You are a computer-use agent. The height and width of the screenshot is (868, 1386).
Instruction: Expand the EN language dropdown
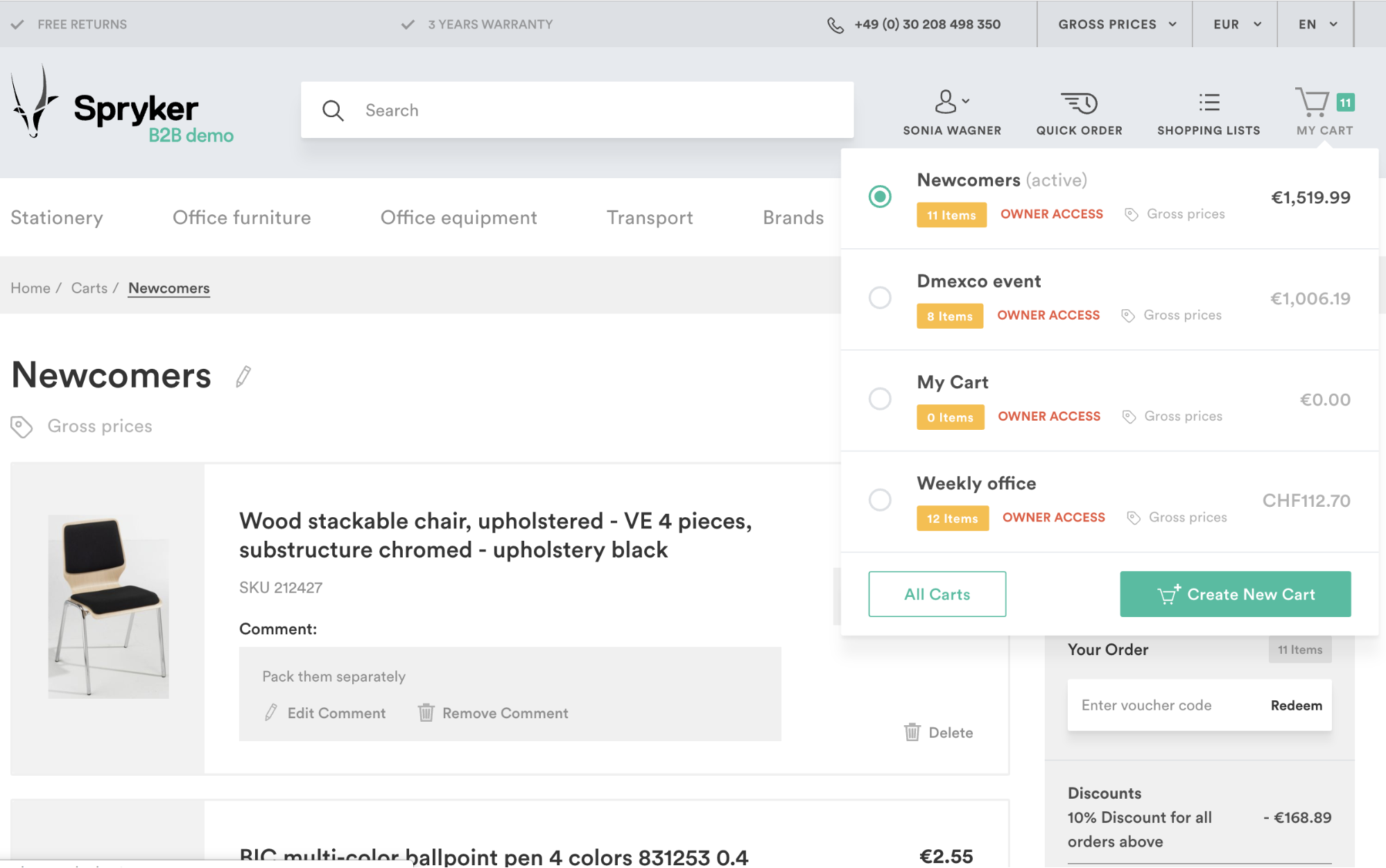coord(1317,24)
